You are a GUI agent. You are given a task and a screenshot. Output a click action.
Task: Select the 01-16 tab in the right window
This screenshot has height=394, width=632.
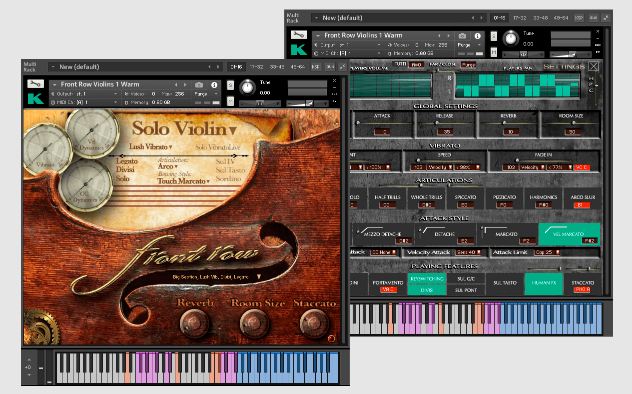click(499, 18)
